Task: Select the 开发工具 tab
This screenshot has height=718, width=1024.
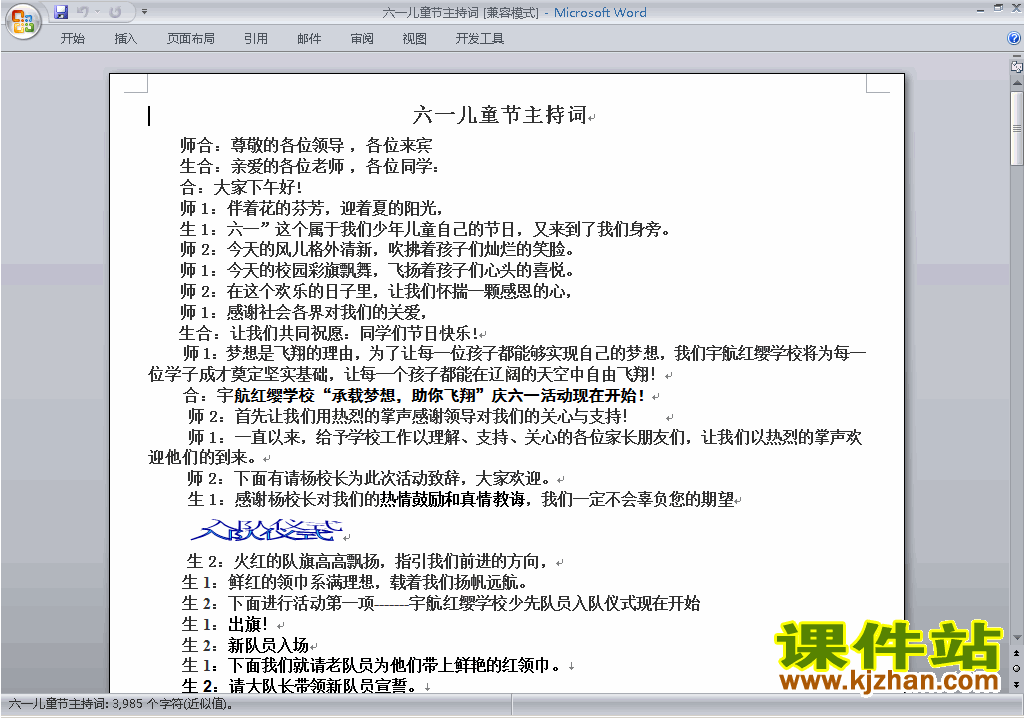Action: [x=480, y=39]
